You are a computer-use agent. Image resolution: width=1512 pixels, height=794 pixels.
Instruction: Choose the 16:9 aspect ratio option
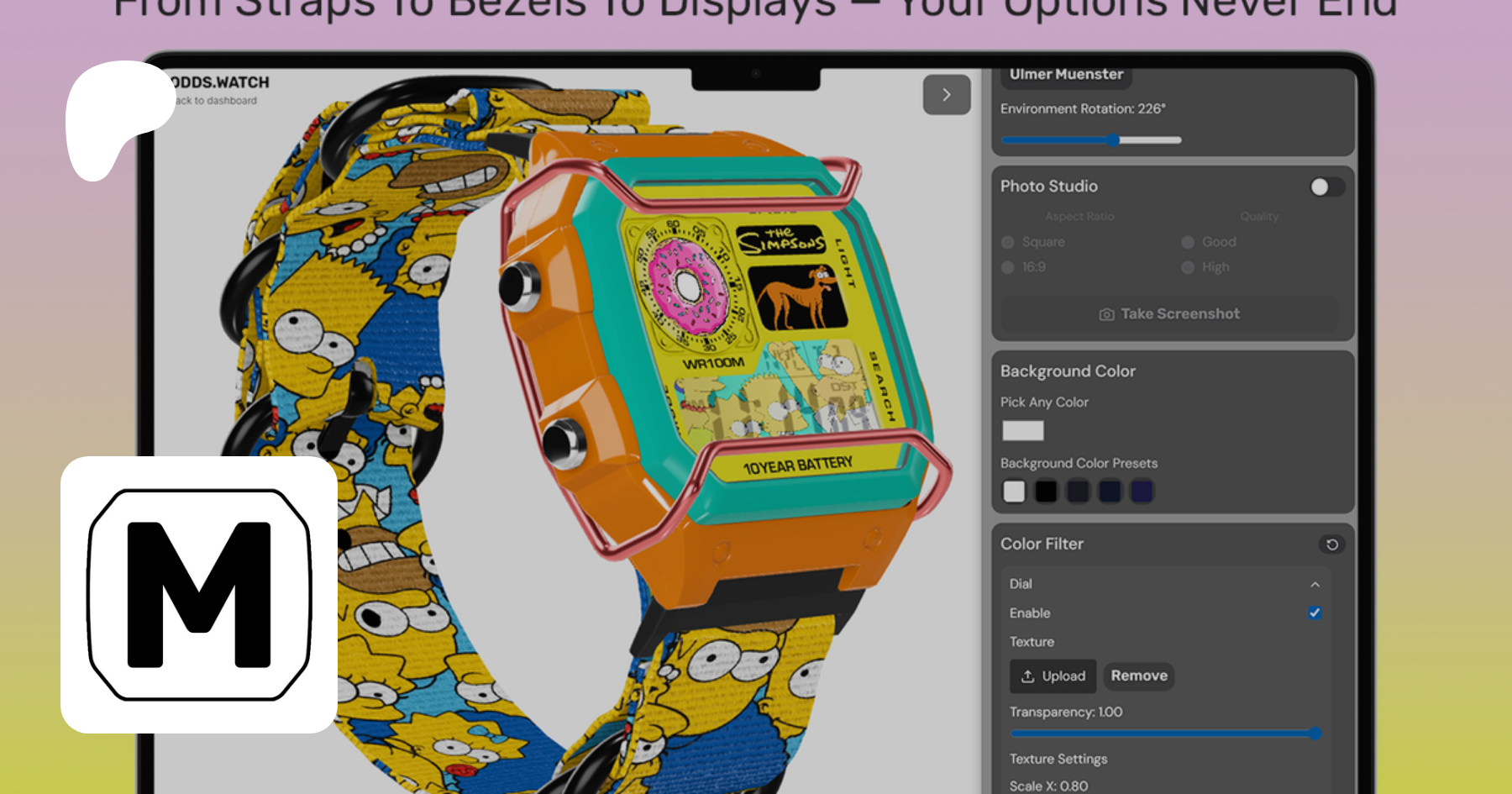(1008, 268)
